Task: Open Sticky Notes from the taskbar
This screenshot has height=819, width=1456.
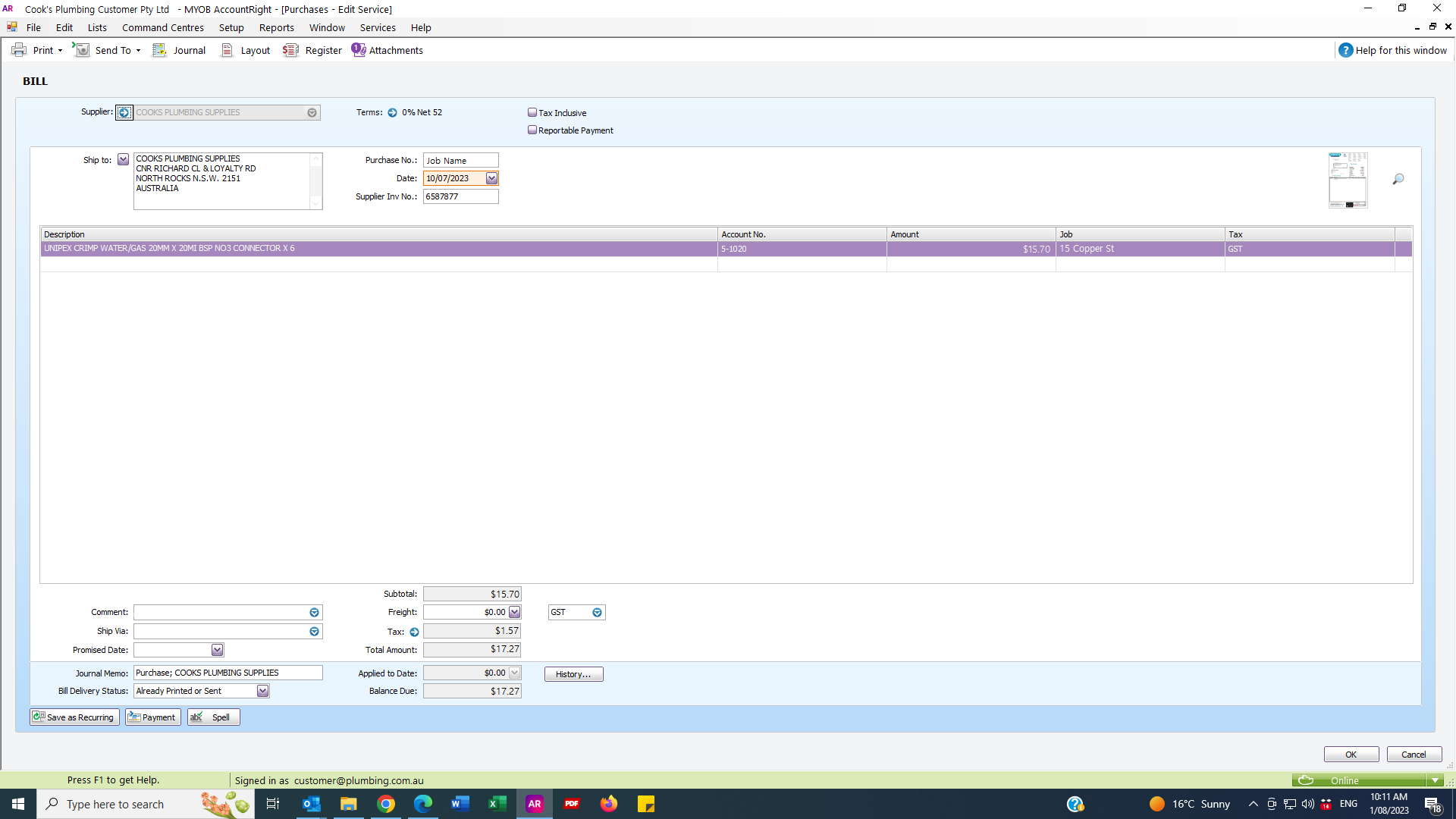Action: 646,804
